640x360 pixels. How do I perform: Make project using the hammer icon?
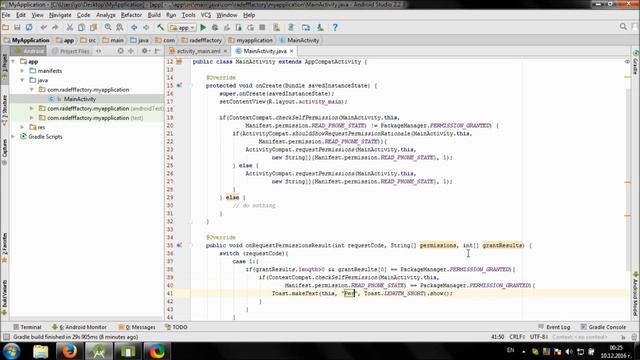pos(160,27)
